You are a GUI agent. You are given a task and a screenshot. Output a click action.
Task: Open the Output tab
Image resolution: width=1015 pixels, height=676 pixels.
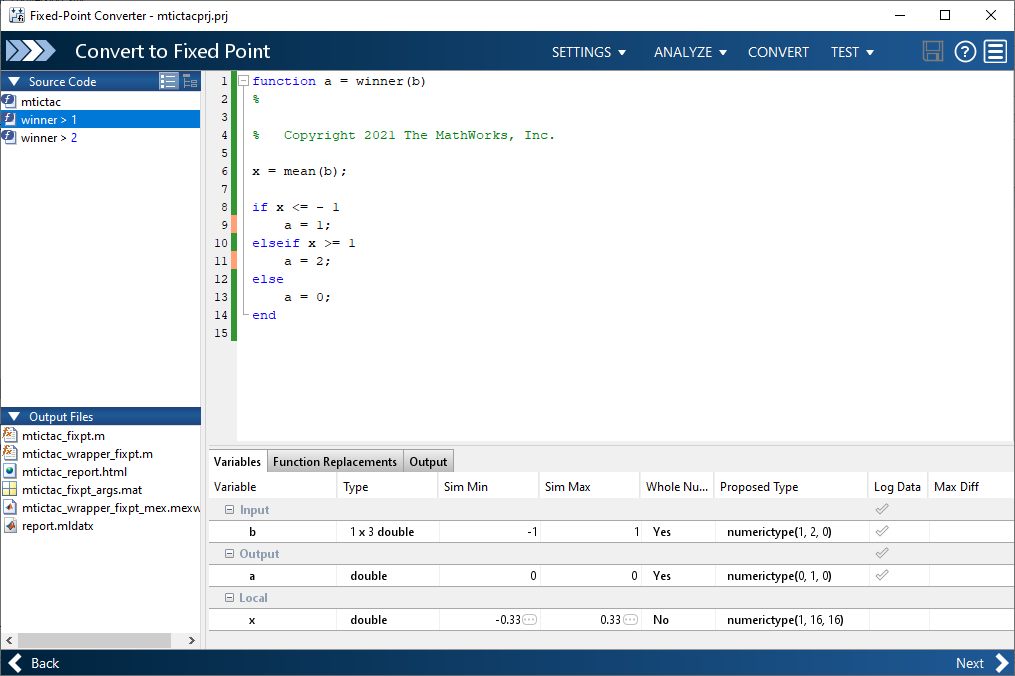(428, 461)
